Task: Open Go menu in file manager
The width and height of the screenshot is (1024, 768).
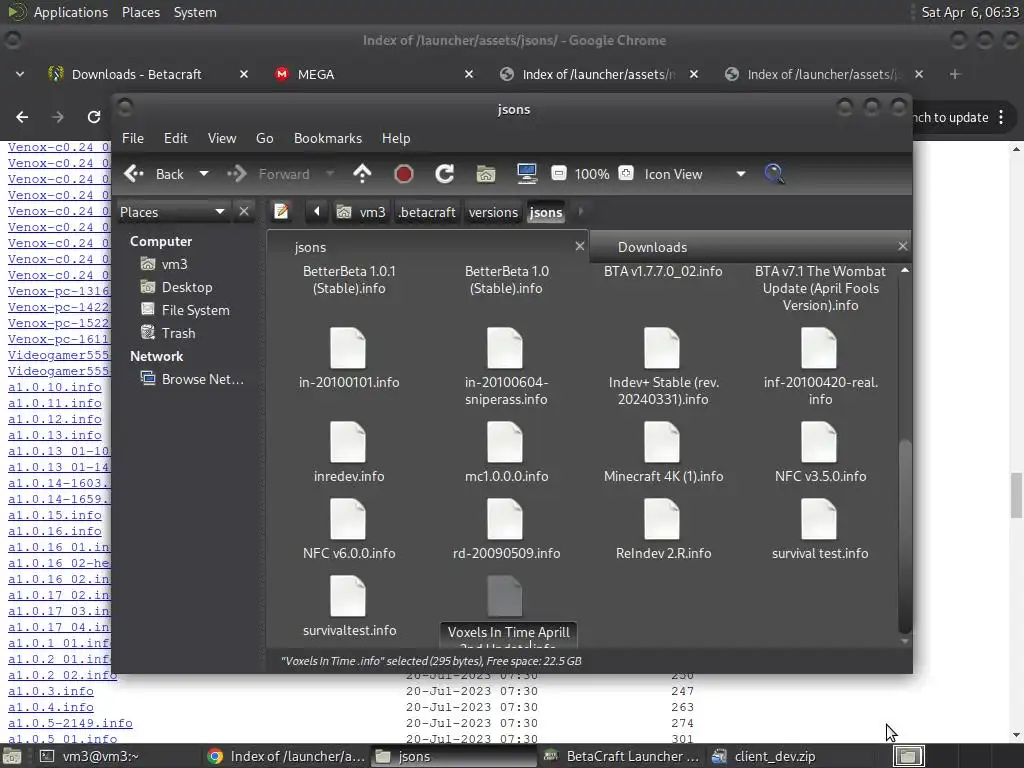Action: coord(264,138)
